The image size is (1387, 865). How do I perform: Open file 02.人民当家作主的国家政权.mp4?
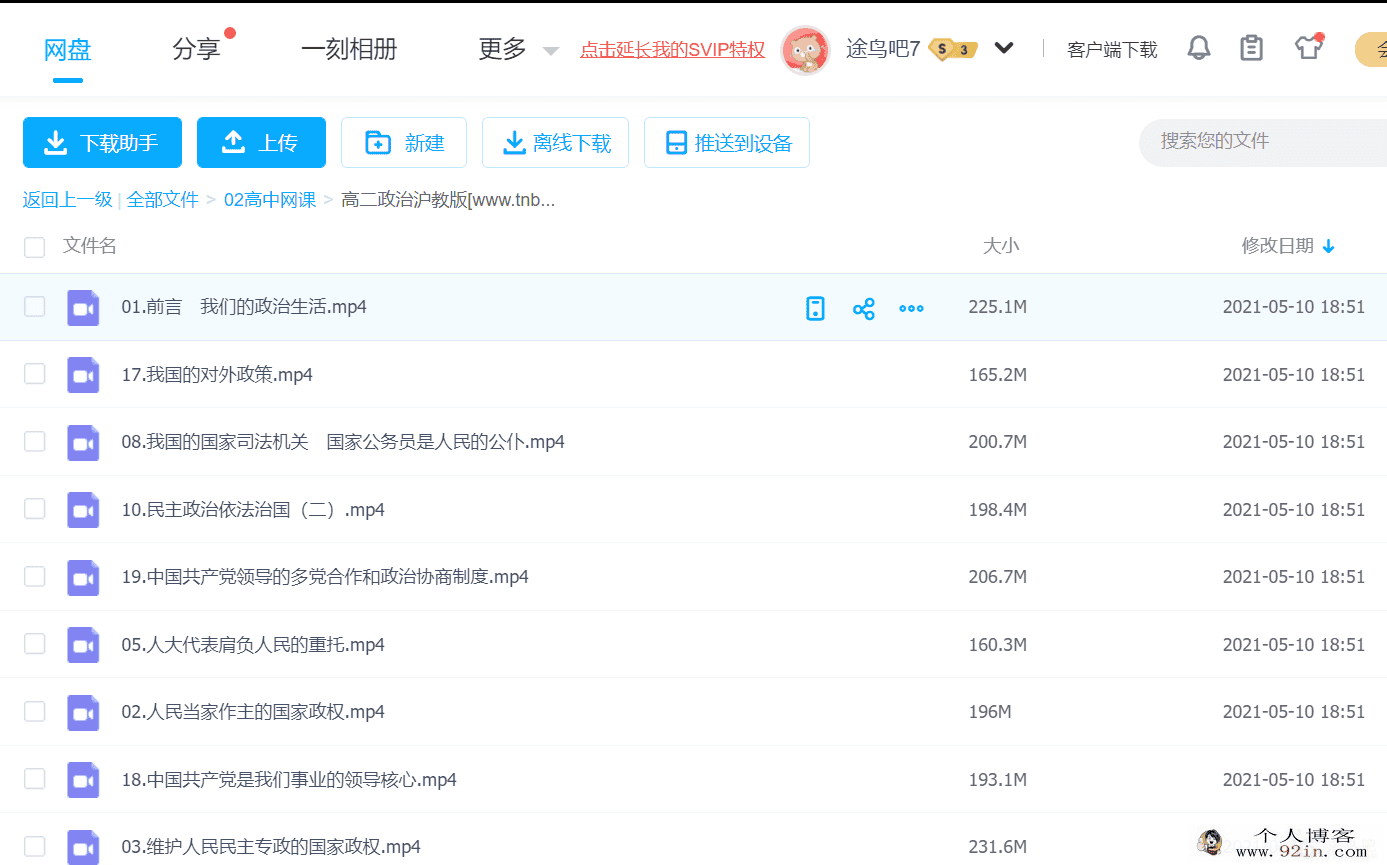point(253,712)
